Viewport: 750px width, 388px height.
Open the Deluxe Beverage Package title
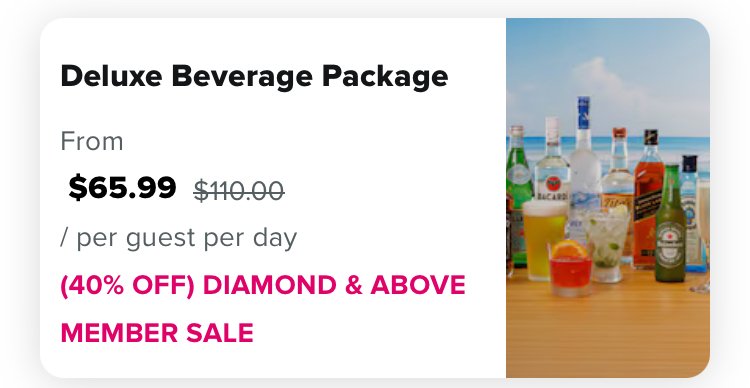click(254, 77)
